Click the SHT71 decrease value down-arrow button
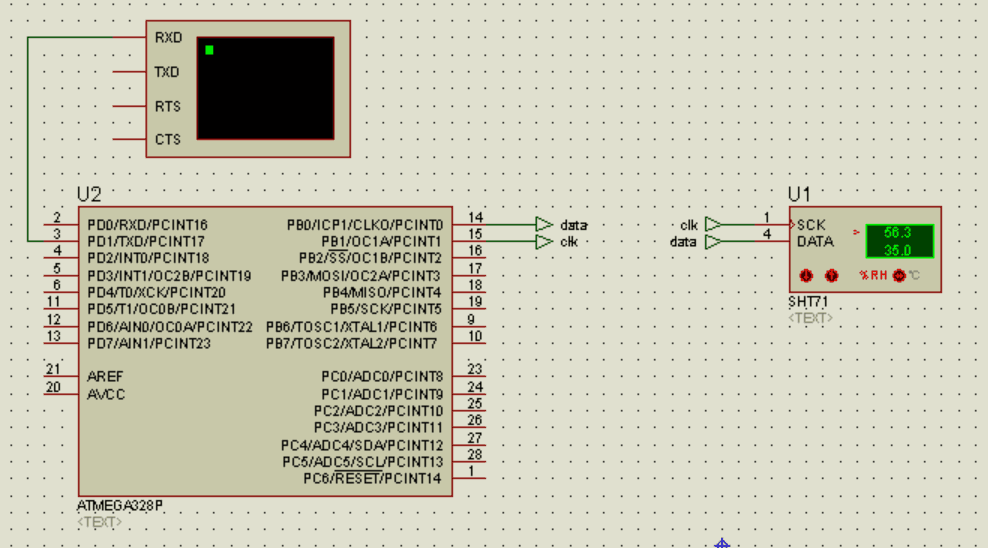Viewport: 988px width, 548px height. [807, 275]
